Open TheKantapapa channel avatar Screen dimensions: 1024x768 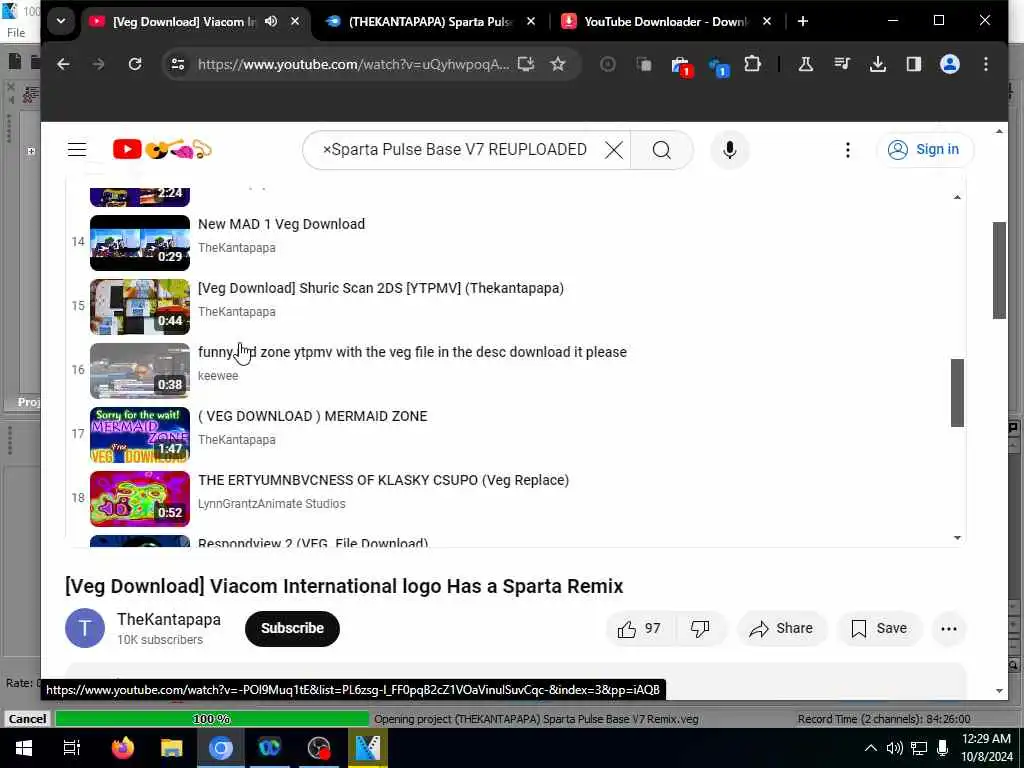pos(85,628)
